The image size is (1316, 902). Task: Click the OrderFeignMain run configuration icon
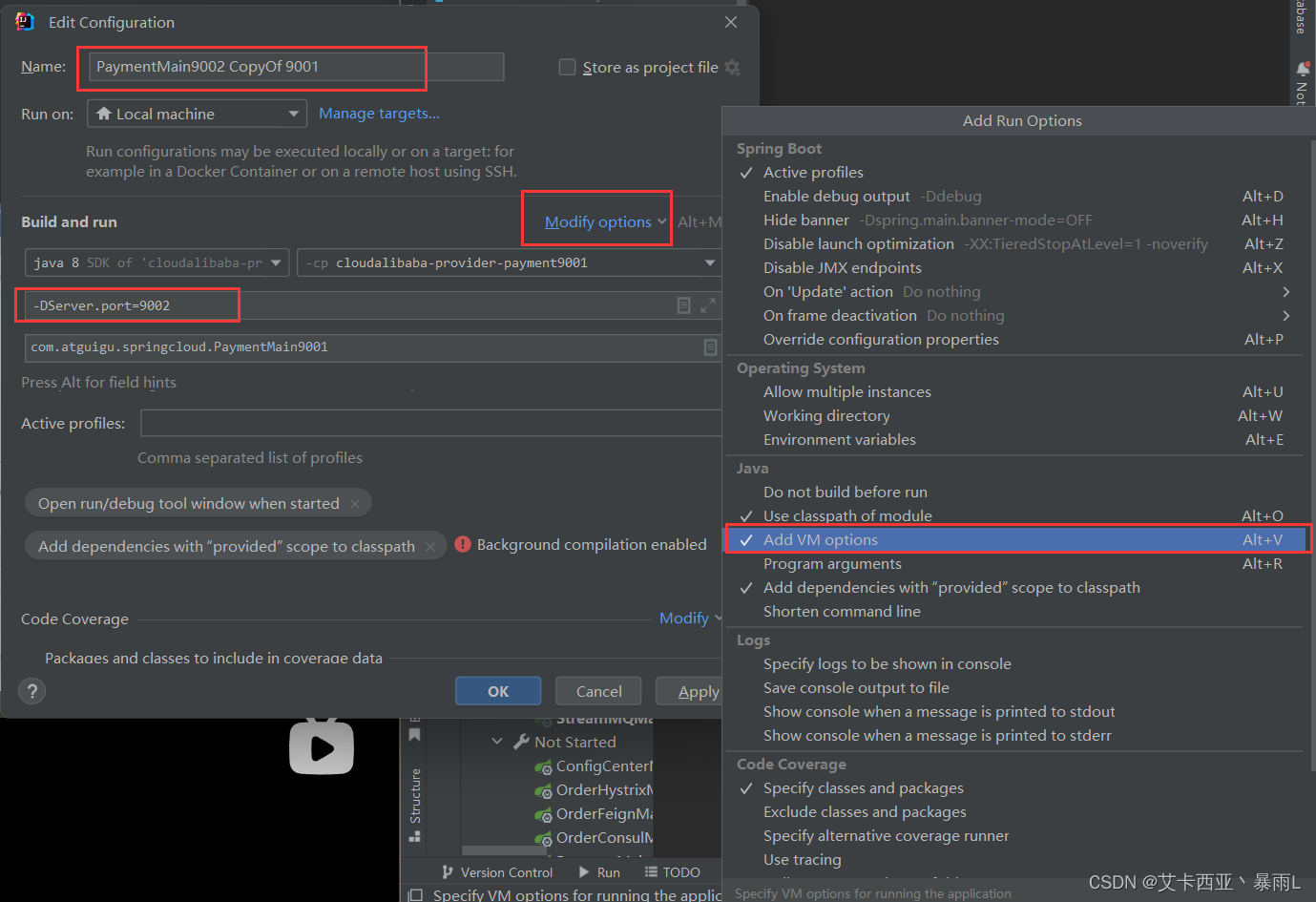pos(543,814)
